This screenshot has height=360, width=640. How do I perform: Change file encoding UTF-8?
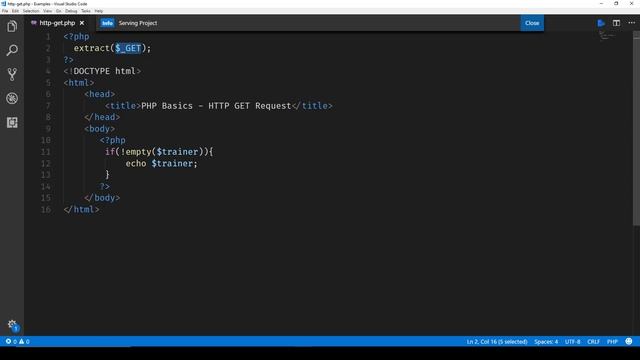[572, 341]
